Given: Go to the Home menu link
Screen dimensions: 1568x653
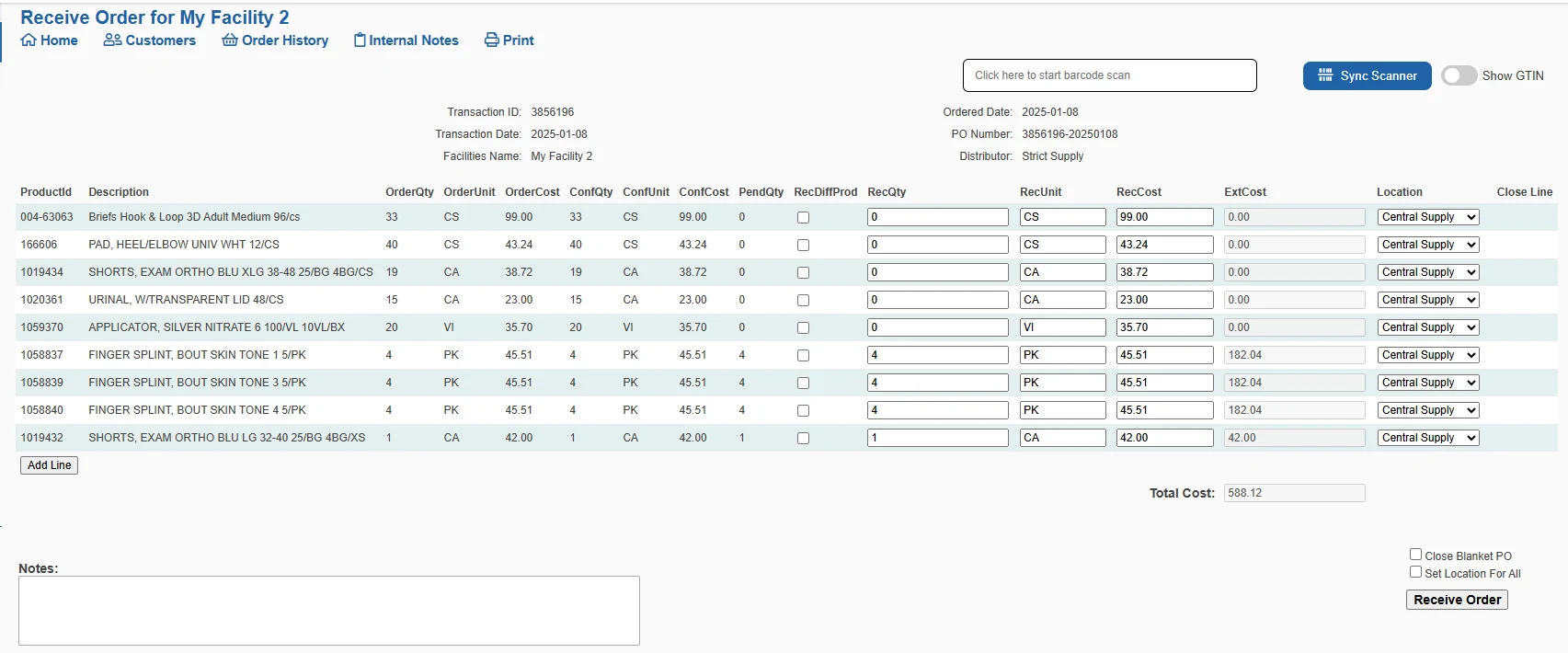Looking at the screenshot, I should pos(50,40).
